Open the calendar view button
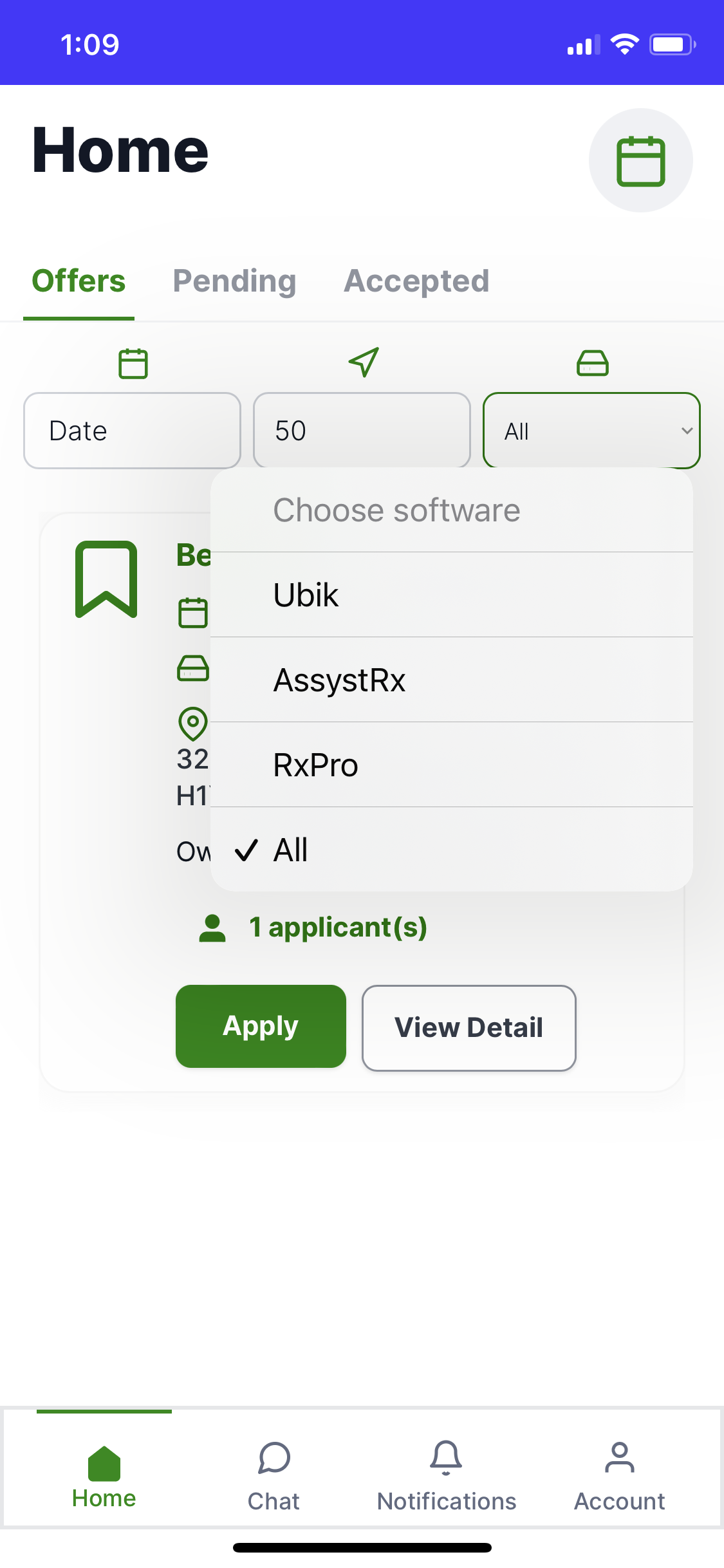Viewport: 724px width, 1568px height. (640, 160)
